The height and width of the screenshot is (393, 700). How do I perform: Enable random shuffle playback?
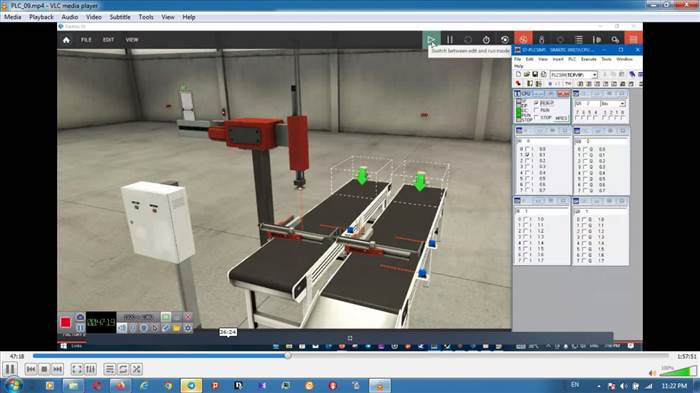click(137, 369)
